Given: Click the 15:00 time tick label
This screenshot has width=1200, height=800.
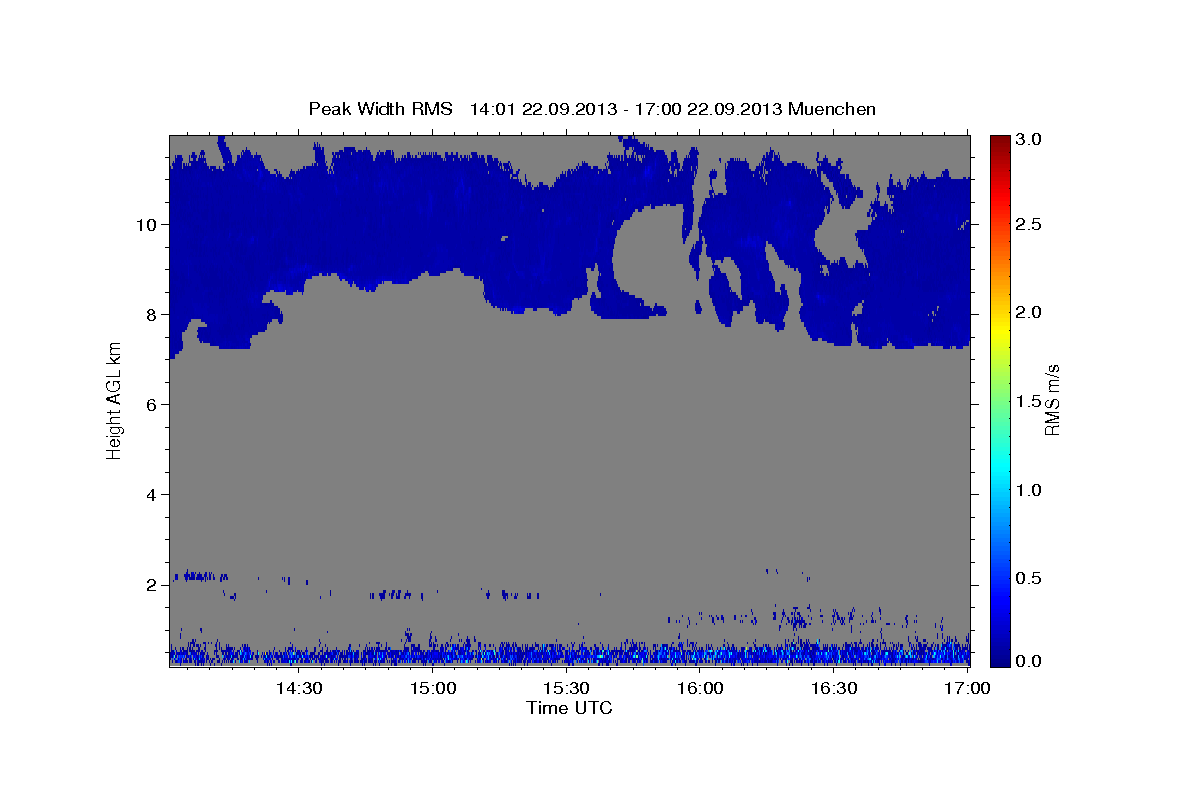Looking at the screenshot, I should click(433, 688).
